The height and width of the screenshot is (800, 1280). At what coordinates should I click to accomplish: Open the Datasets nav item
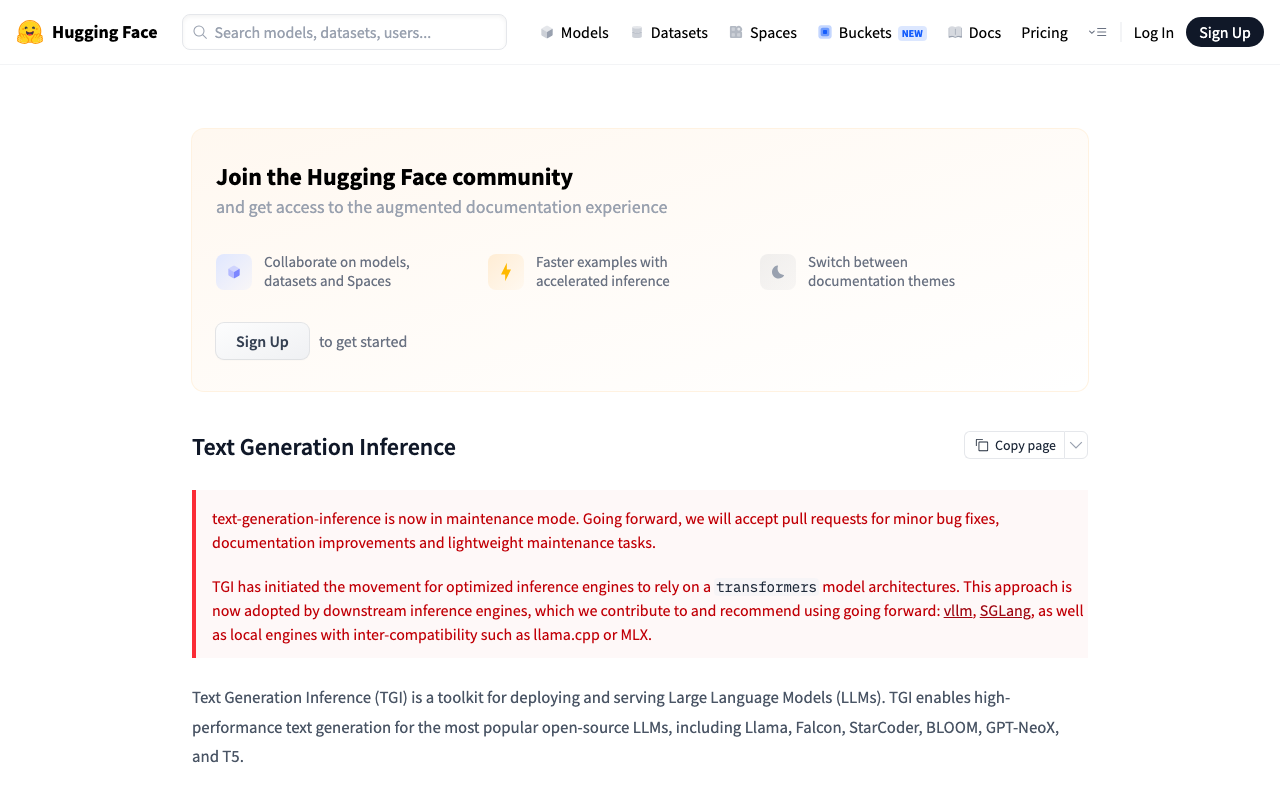(669, 32)
